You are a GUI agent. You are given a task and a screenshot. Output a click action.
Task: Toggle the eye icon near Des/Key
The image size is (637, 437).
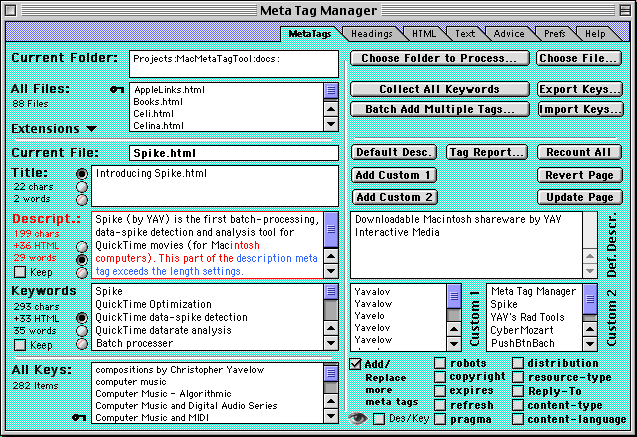coord(358,418)
